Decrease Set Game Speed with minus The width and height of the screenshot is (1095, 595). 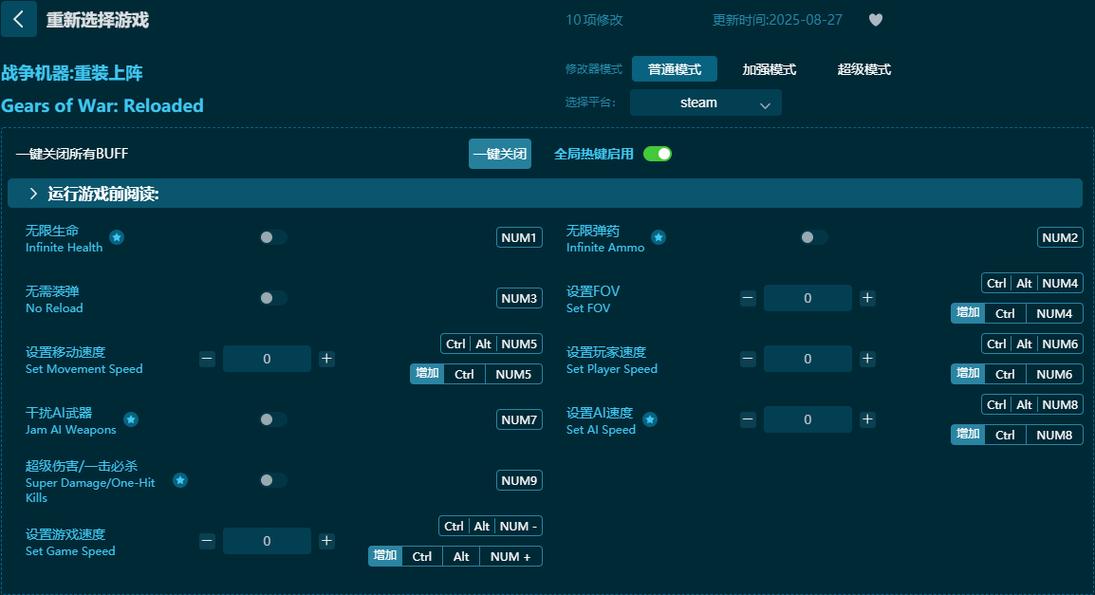[207, 541]
